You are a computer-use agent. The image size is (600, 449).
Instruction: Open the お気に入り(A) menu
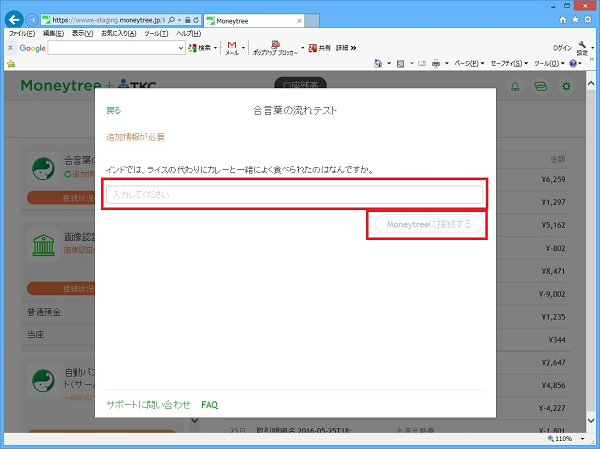coord(119,33)
